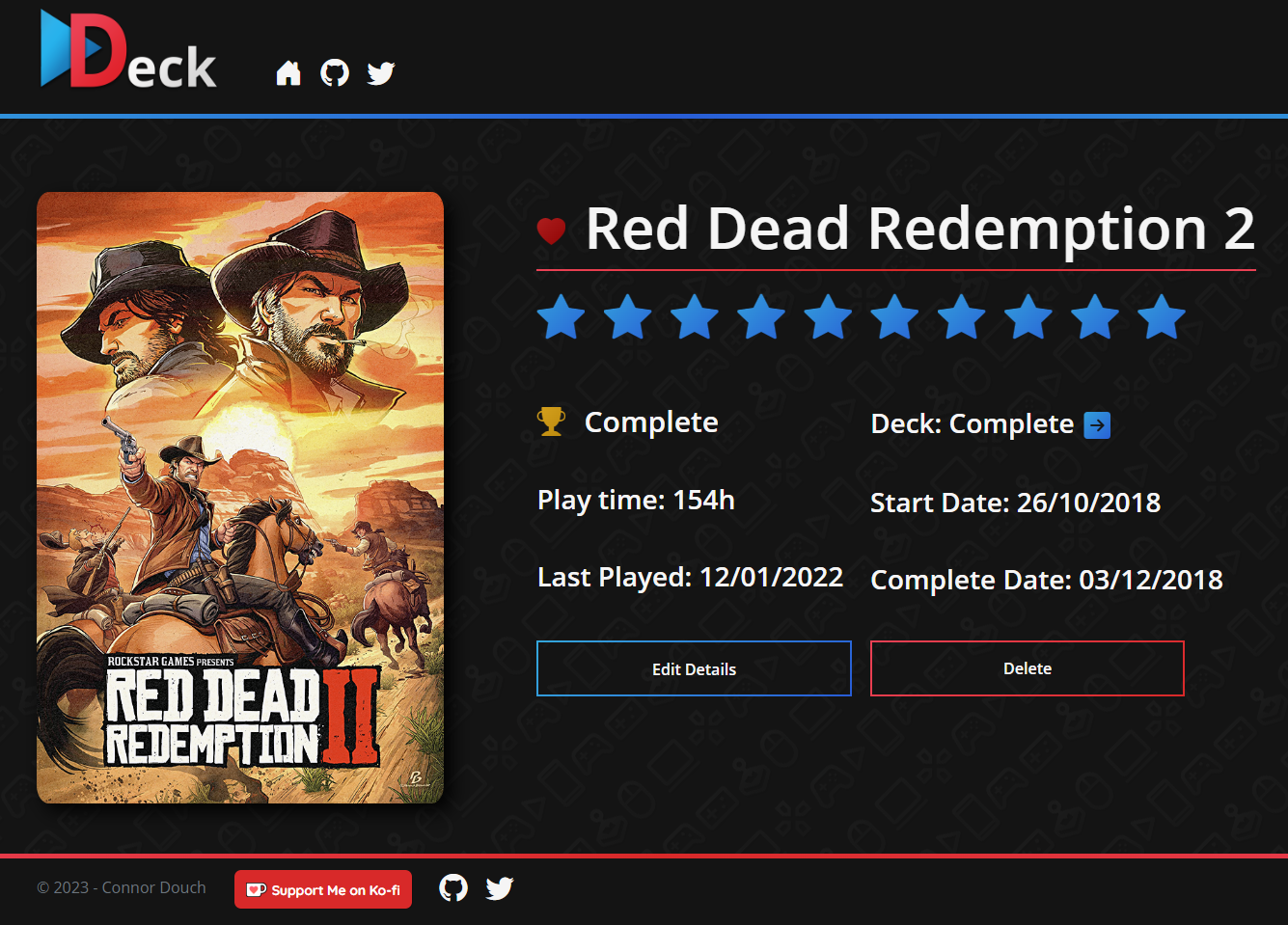1288x925 pixels.
Task: Open the blue arrow next to Deck: Complete
Action: pyautogui.click(x=1098, y=424)
